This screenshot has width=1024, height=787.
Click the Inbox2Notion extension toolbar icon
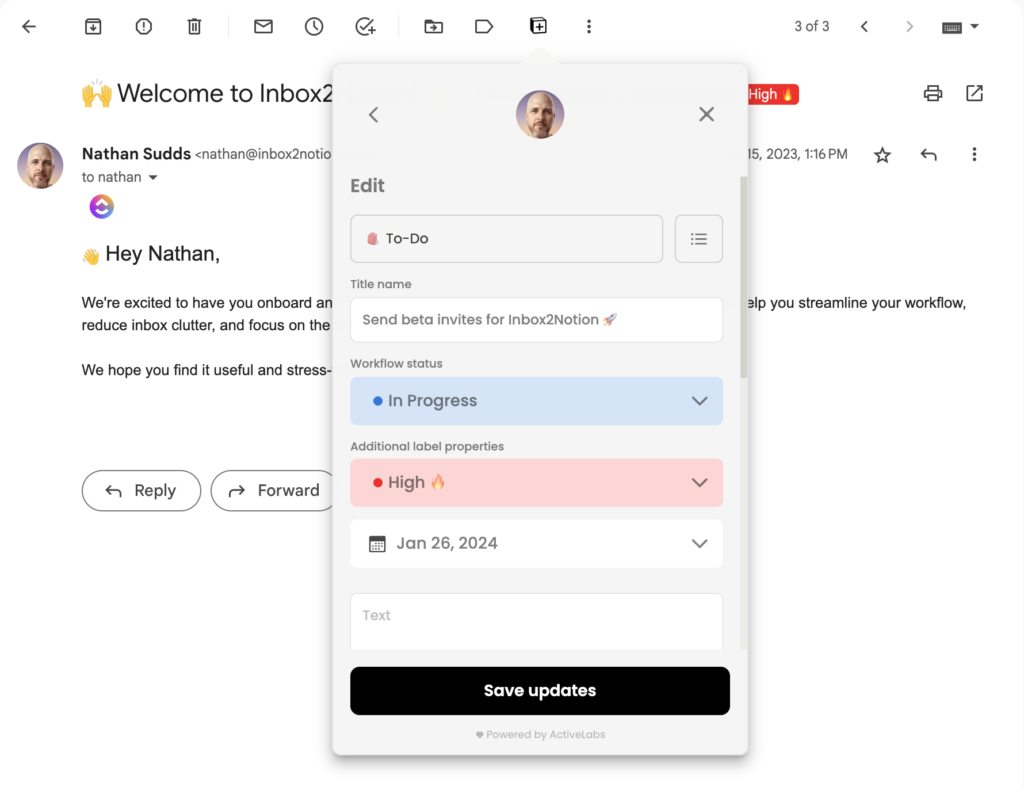click(x=538, y=26)
